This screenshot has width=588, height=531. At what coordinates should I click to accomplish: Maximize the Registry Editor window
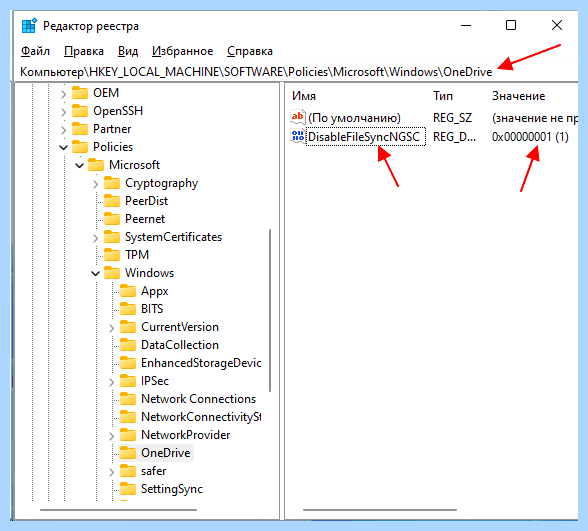click(511, 25)
